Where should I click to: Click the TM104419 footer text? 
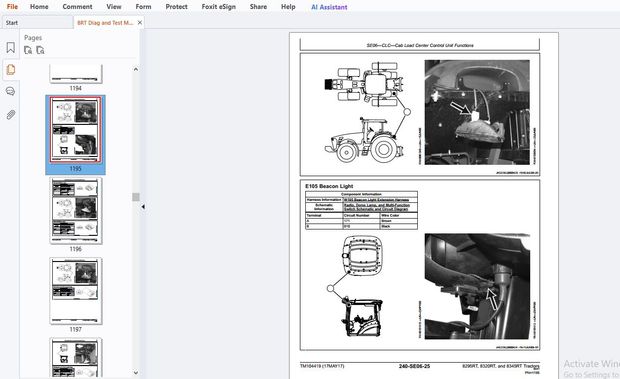[x=322, y=366]
